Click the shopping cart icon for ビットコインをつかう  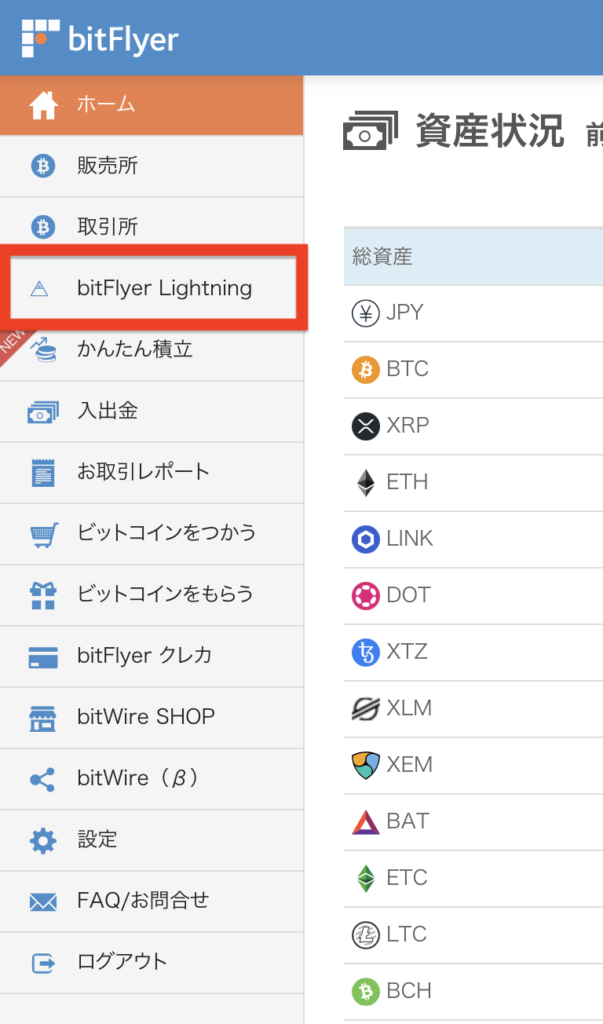[x=43, y=534]
